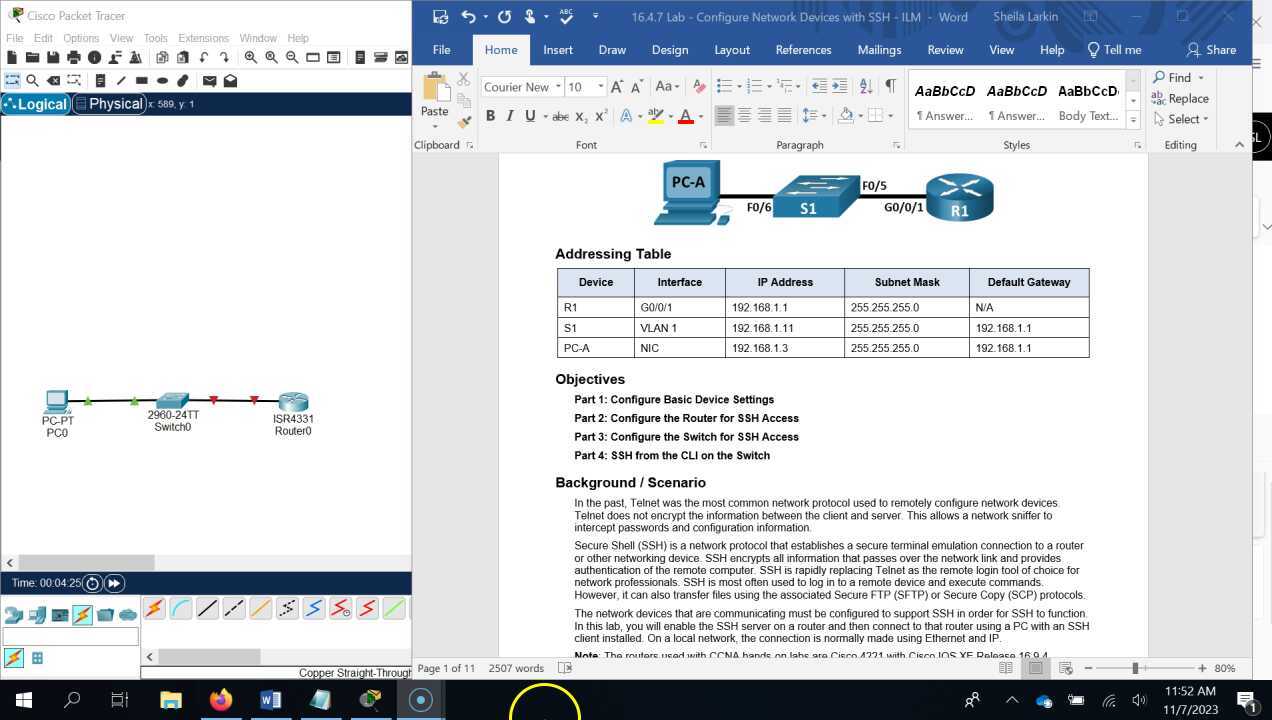Open the Extensions menu in Packet Tracer
This screenshot has width=1272, height=720.
click(x=203, y=38)
